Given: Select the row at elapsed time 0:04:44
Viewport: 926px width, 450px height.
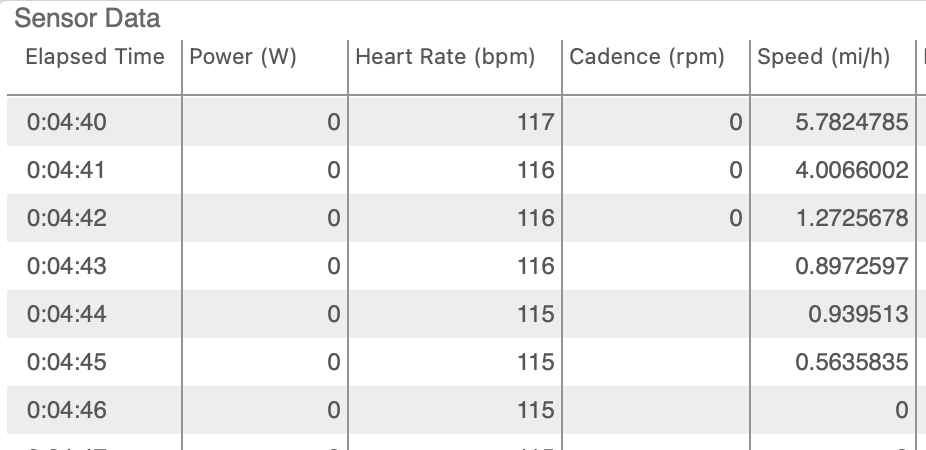Looking at the screenshot, I should coord(467,314).
